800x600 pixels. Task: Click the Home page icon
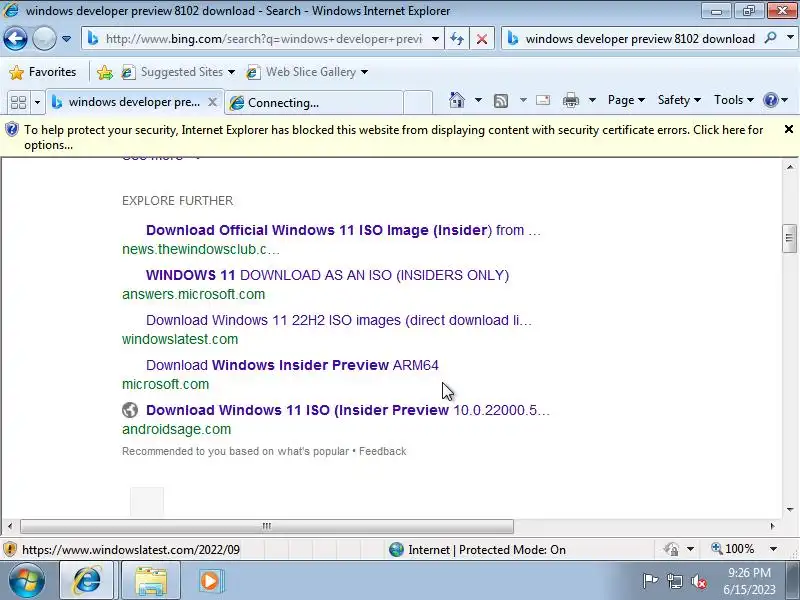click(457, 100)
